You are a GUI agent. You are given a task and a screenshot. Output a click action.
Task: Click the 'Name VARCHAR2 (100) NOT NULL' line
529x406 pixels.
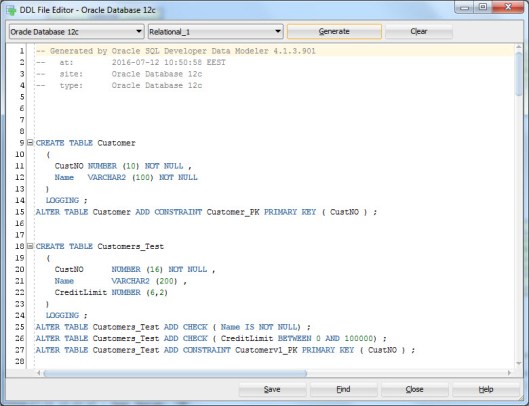pos(126,177)
